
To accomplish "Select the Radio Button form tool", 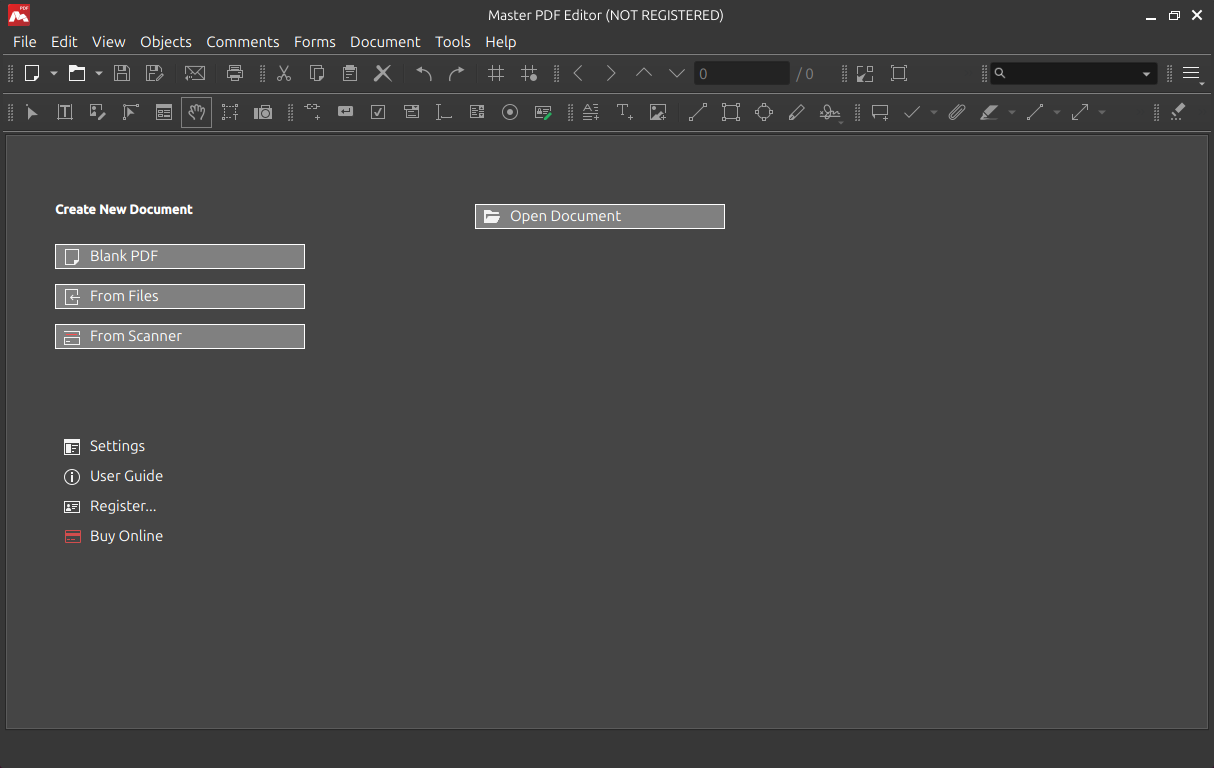I will 510,113.
